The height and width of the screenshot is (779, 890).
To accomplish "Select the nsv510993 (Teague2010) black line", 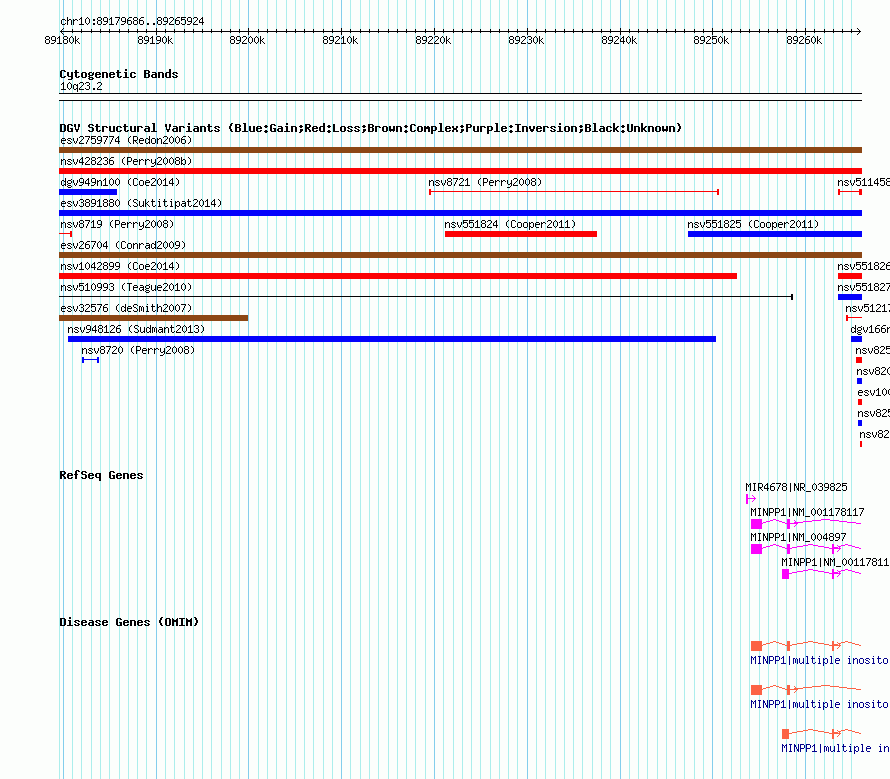I will point(426,296).
